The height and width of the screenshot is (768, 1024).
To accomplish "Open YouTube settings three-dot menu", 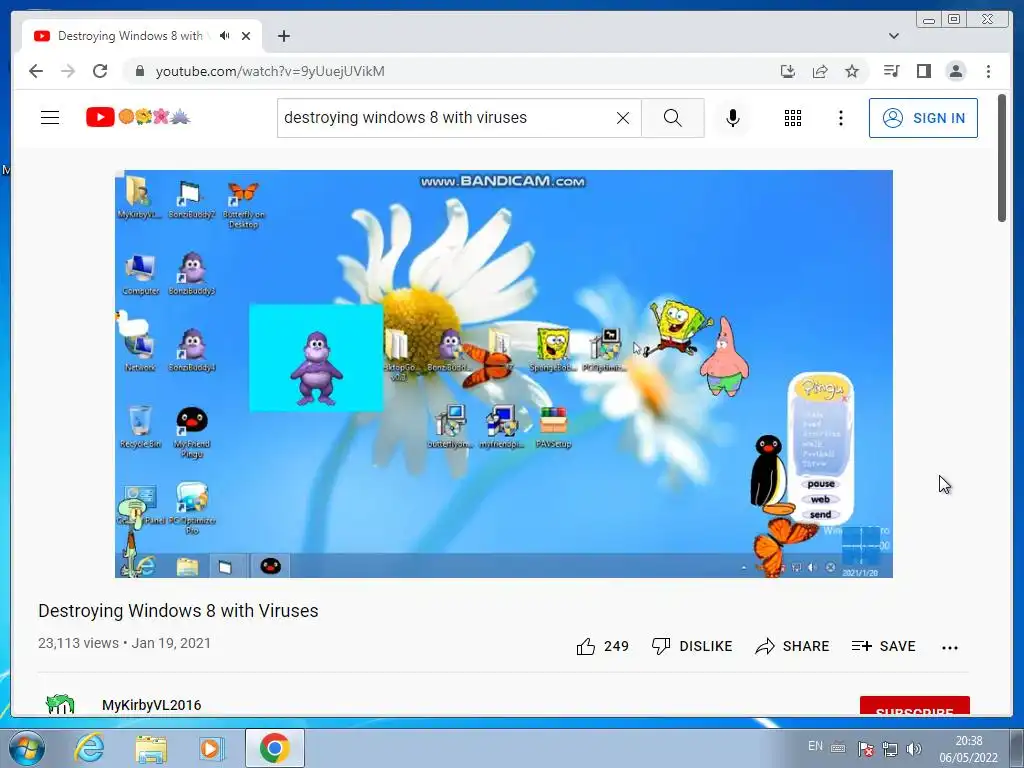I will pos(840,118).
